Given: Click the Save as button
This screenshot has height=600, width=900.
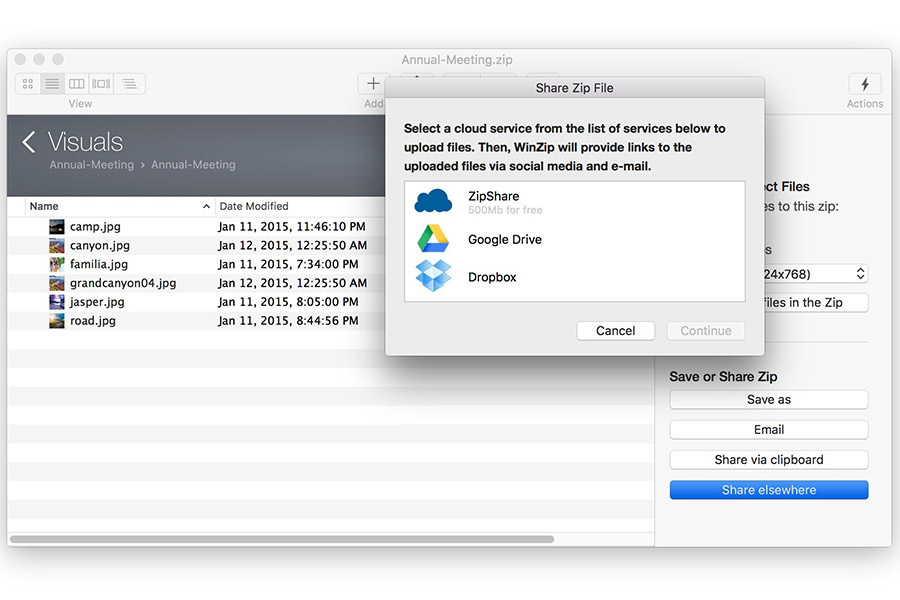Looking at the screenshot, I should coord(769,400).
